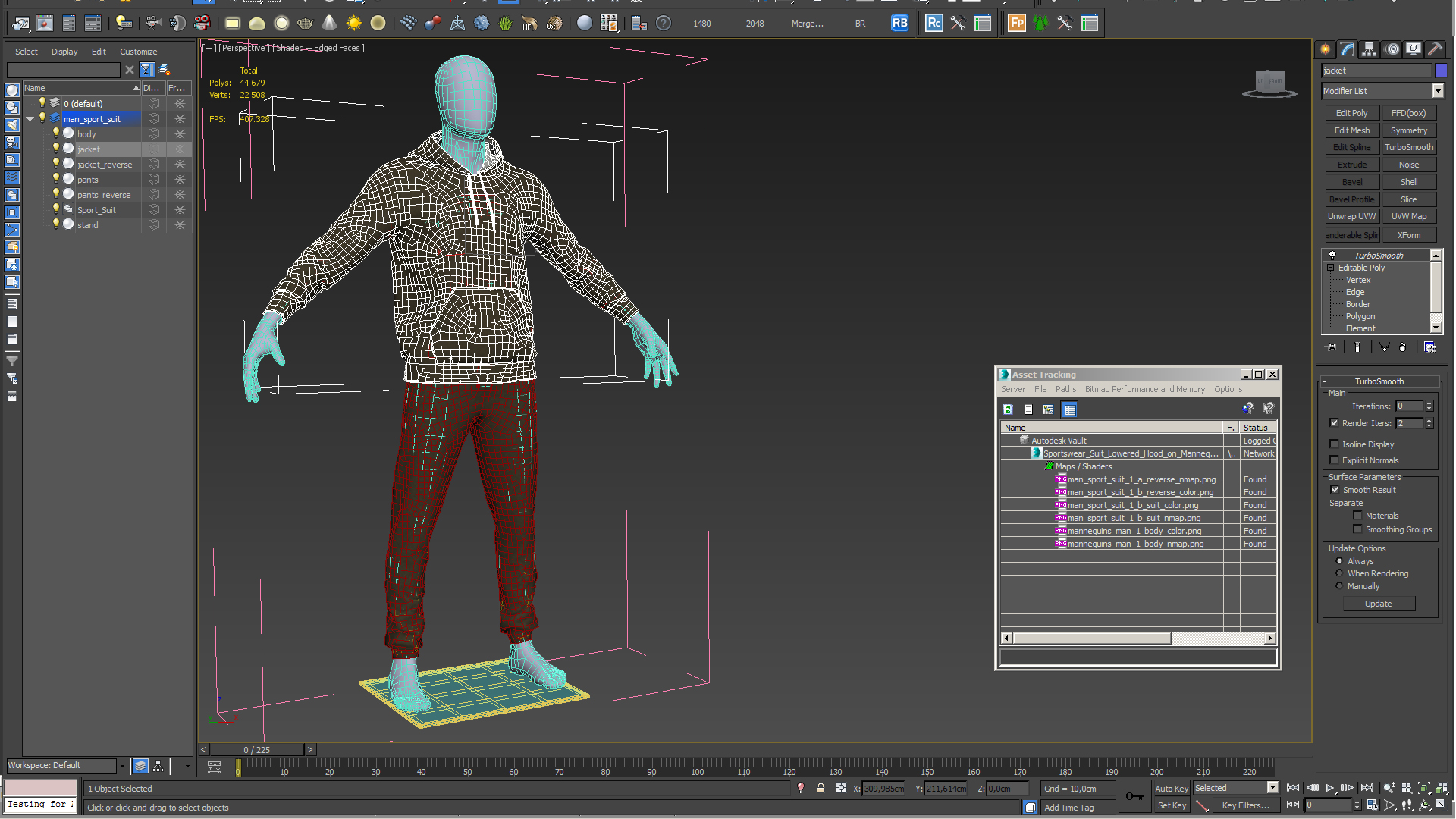Image resolution: width=1456 pixels, height=819 pixels.
Task: Click the RB blue toolbar icon
Action: (899, 23)
